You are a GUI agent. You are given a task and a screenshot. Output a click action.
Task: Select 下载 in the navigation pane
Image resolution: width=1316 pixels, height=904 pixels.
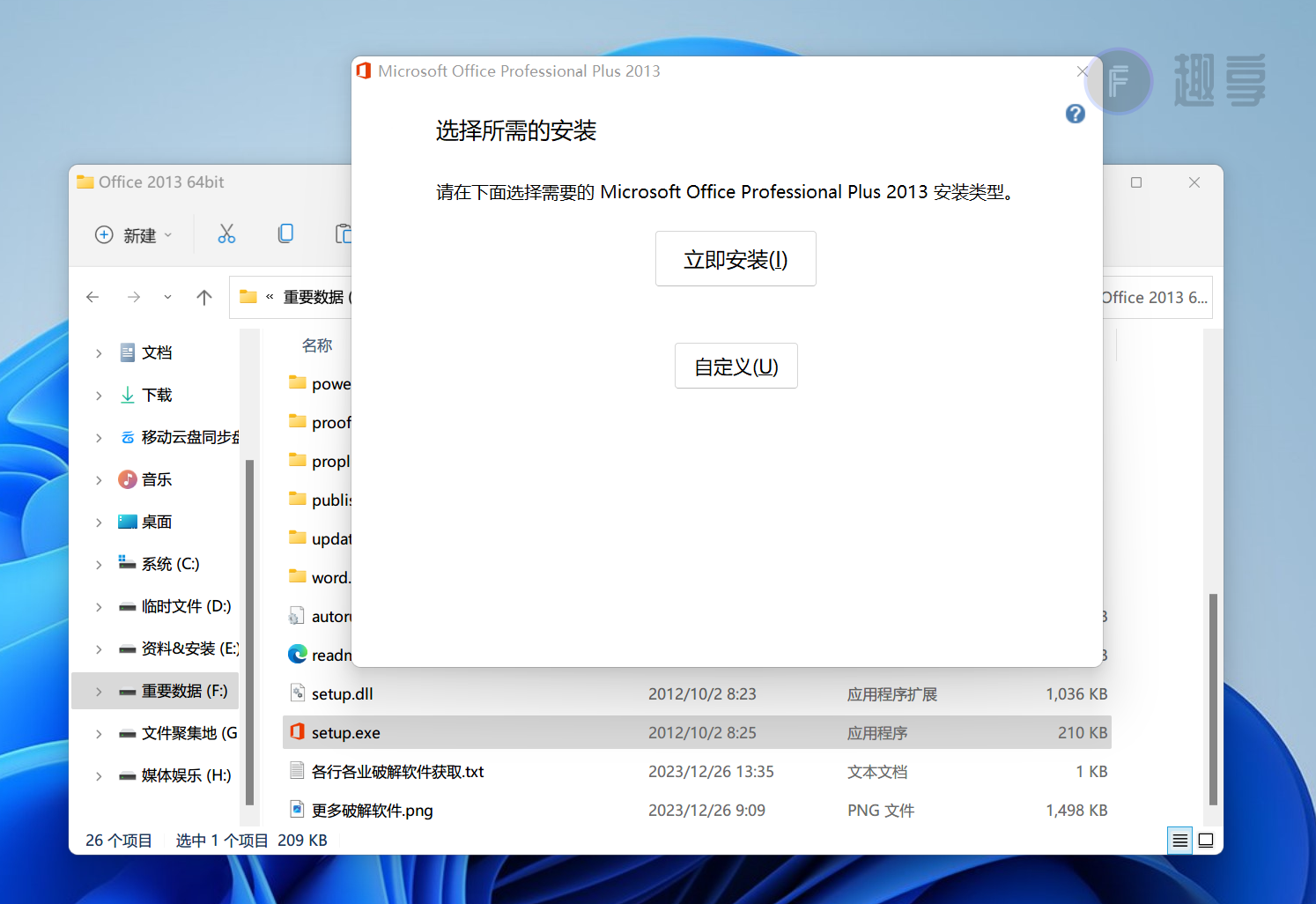click(156, 395)
